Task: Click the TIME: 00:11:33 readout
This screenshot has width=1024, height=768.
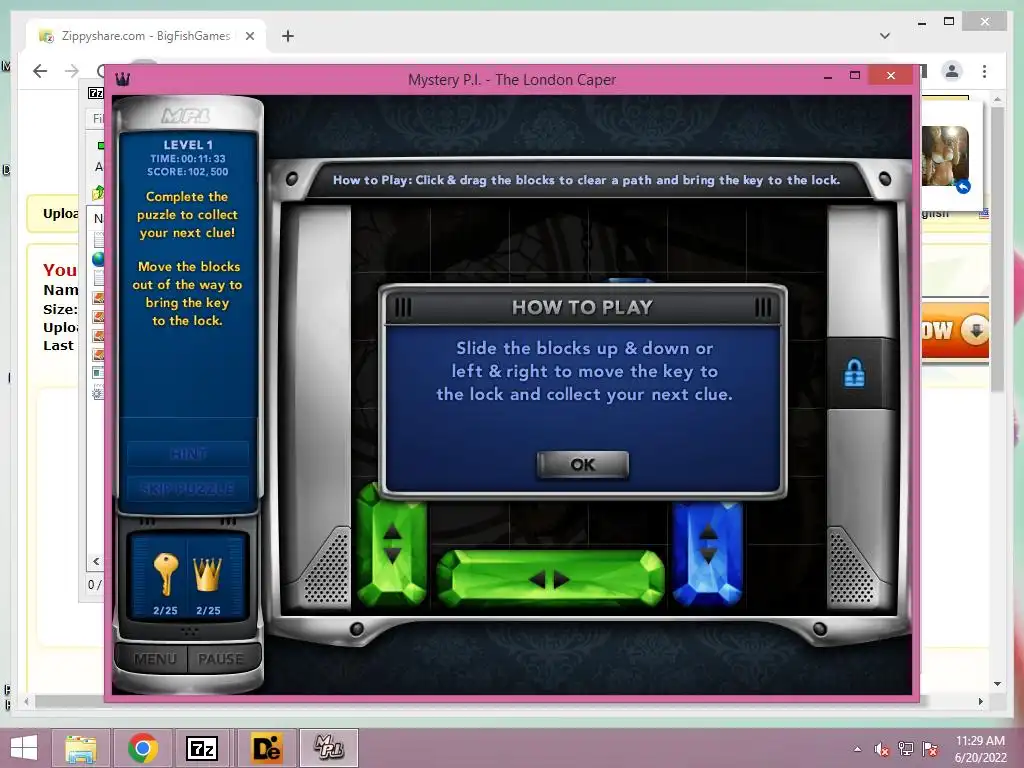Action: (187, 159)
